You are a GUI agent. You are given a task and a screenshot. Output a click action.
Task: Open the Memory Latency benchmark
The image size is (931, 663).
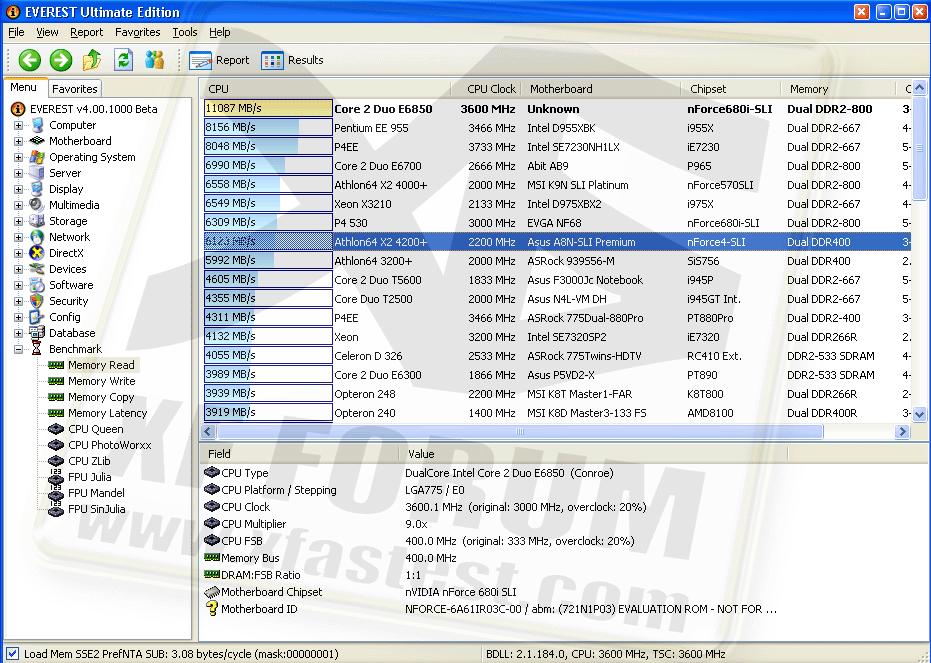[107, 413]
